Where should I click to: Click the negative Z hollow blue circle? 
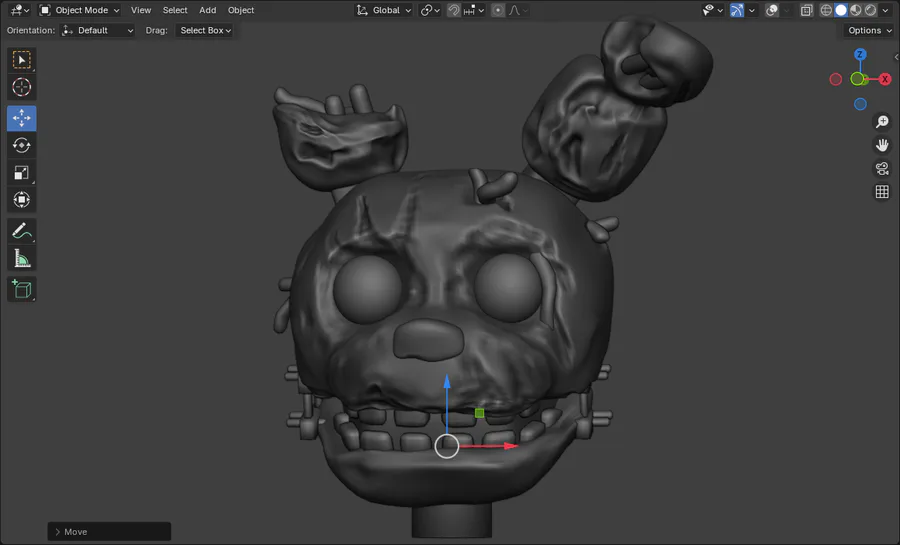click(x=860, y=104)
